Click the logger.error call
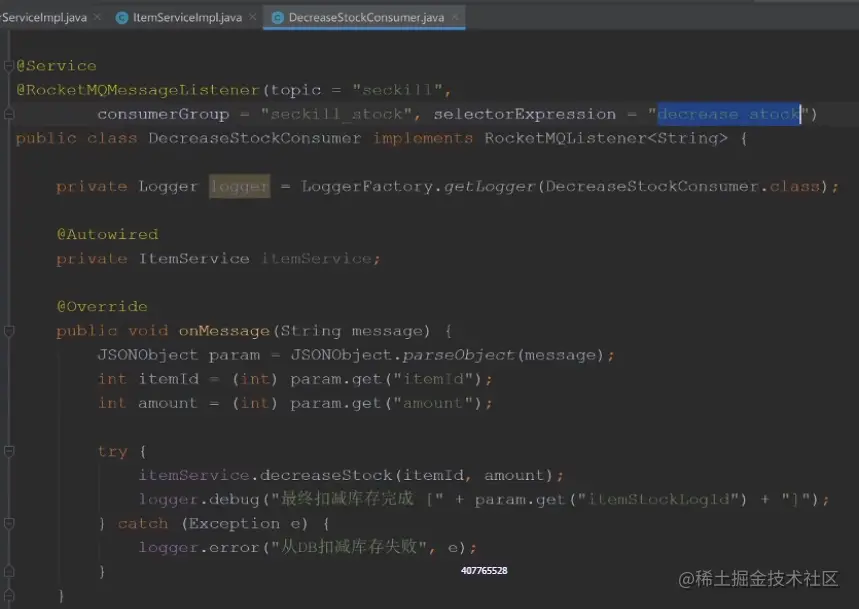 pyautogui.click(x=199, y=548)
